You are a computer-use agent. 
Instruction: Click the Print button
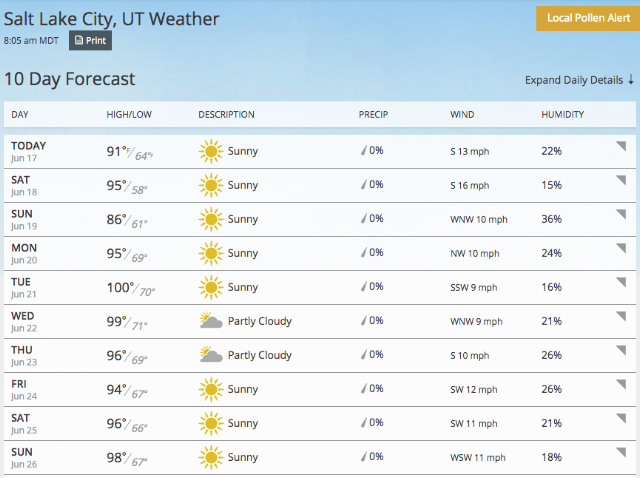point(90,40)
